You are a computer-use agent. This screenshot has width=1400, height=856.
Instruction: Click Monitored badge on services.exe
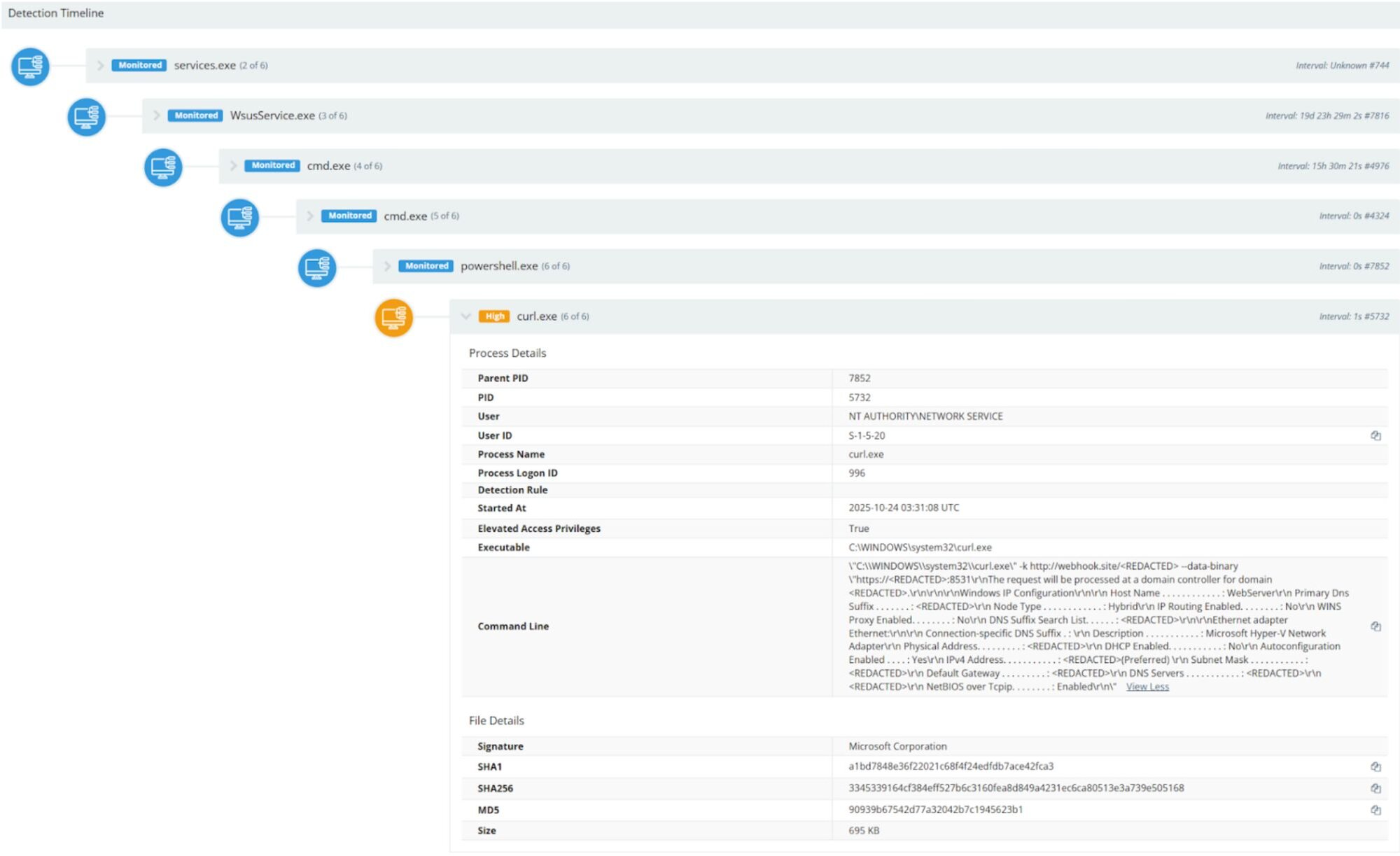(139, 65)
